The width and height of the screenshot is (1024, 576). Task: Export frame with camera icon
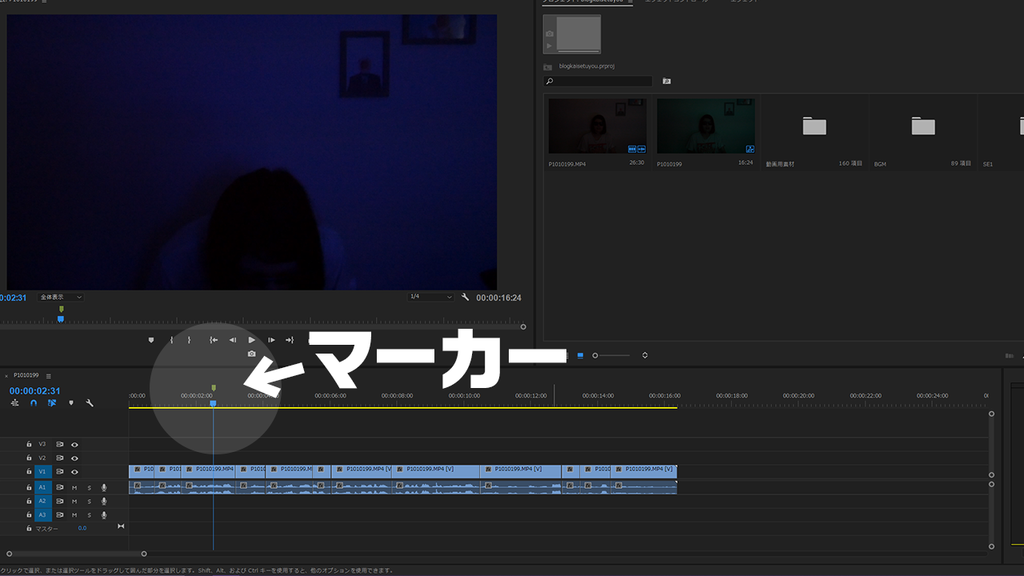coord(252,354)
